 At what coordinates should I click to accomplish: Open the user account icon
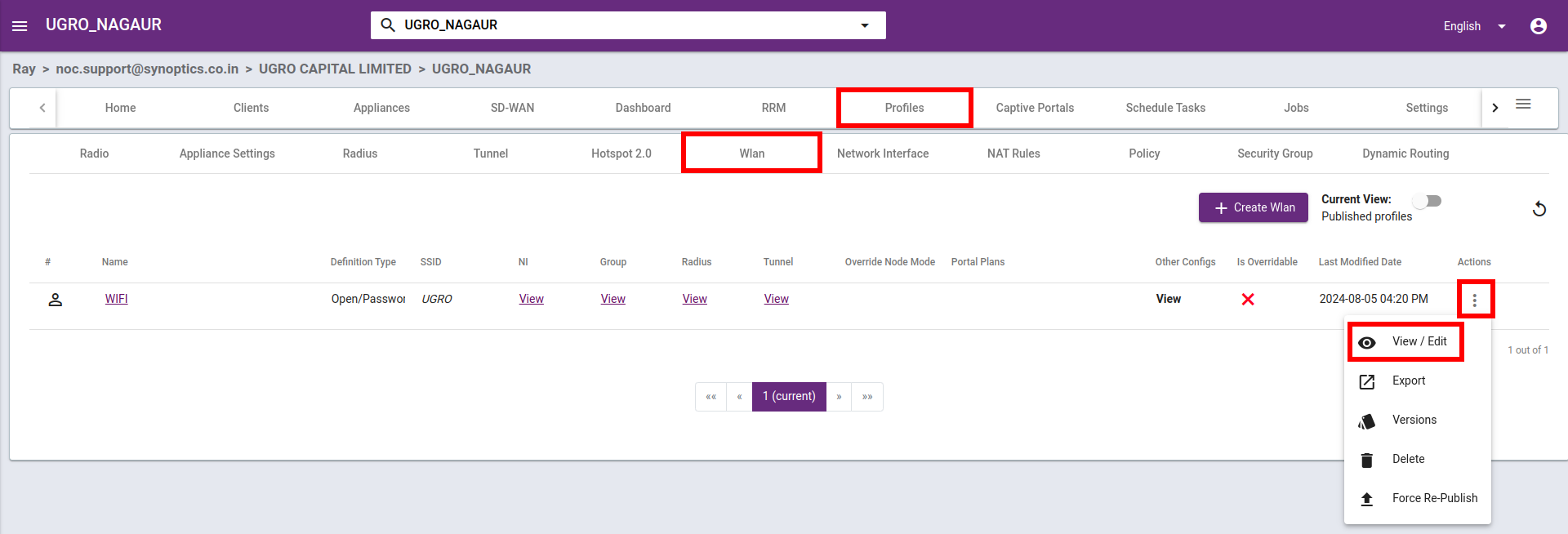pyautogui.click(x=1538, y=26)
